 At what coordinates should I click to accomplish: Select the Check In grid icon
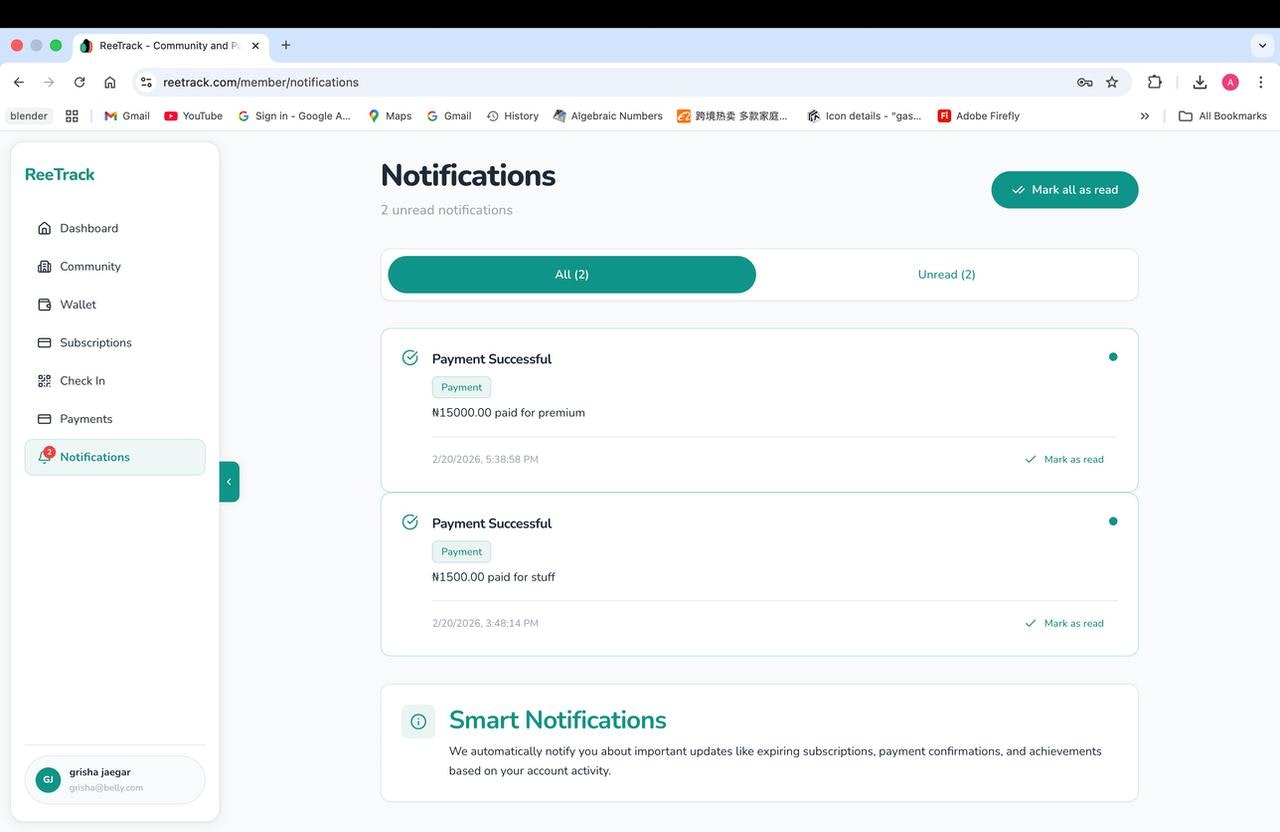coord(44,380)
